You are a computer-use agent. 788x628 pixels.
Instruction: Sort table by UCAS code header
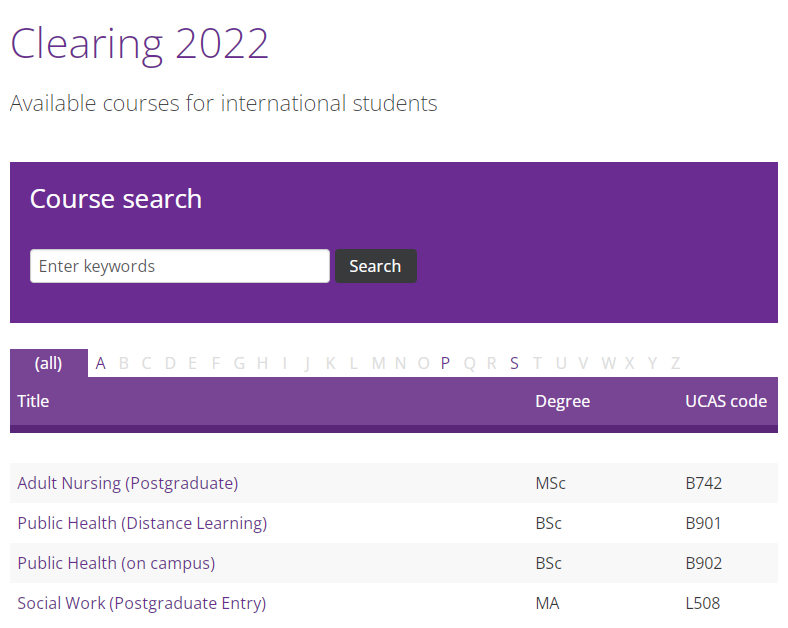click(726, 401)
